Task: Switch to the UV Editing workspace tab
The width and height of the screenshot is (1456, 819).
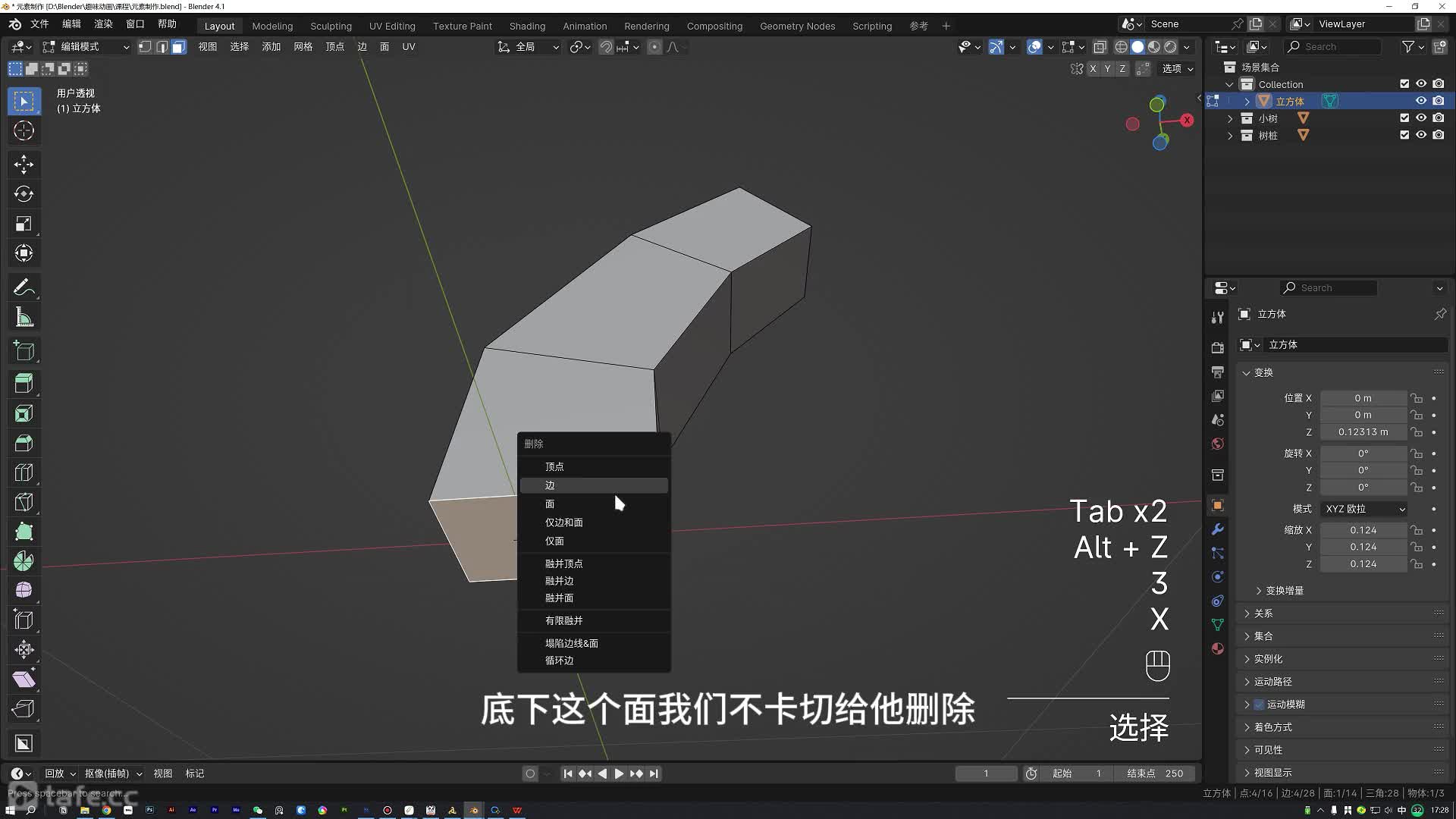Action: click(392, 26)
